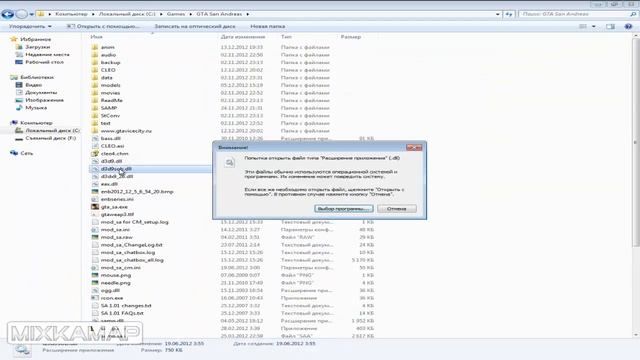
Task: Select the 'bass.dll' file icon
Action: click(95, 138)
